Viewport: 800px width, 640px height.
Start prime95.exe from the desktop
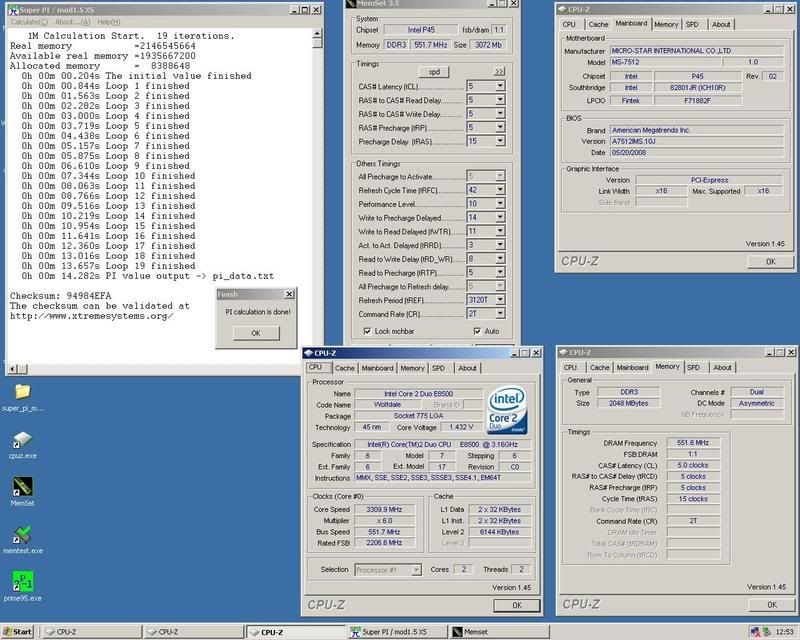[22, 580]
